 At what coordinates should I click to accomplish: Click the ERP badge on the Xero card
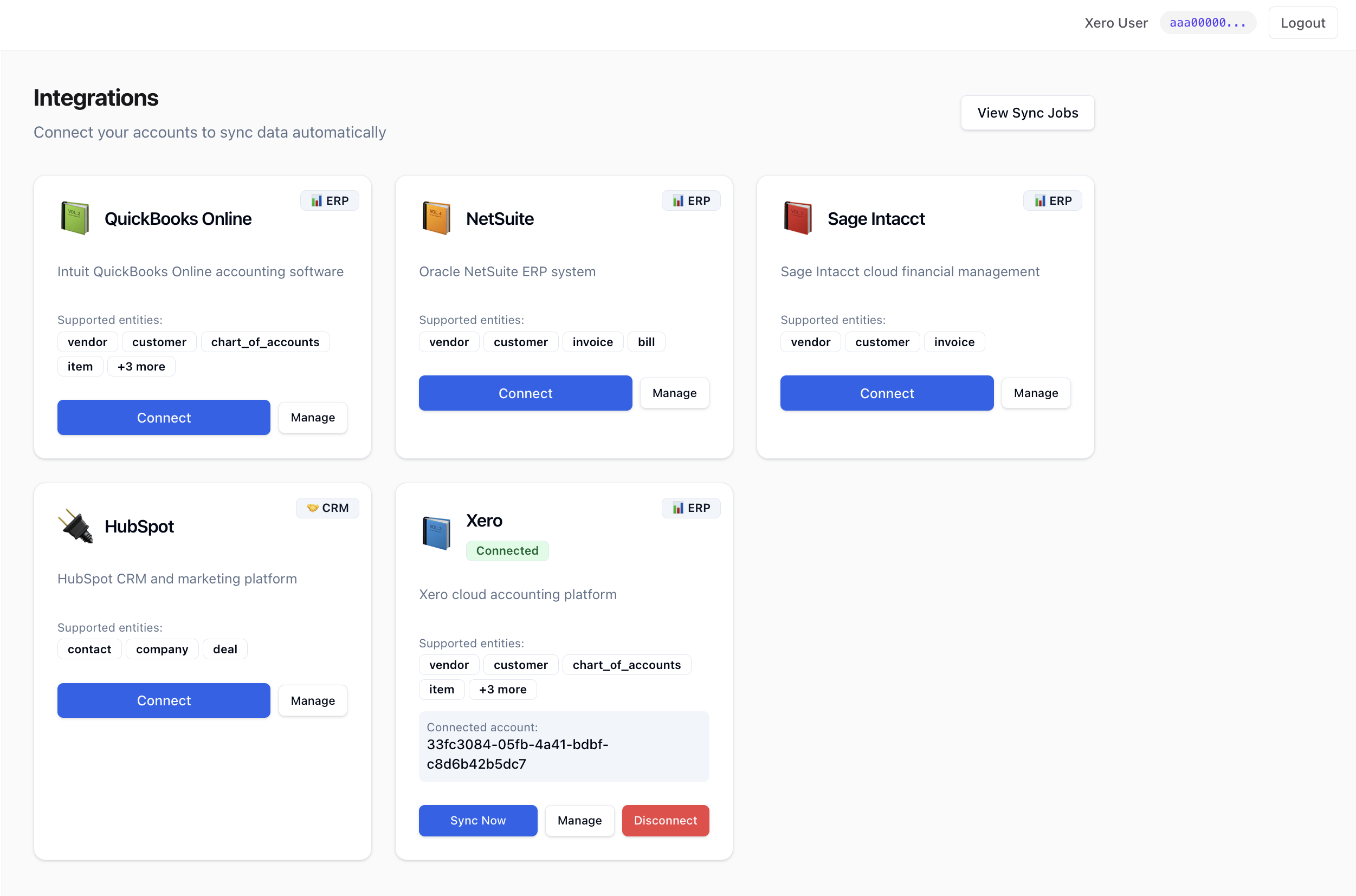pos(690,508)
